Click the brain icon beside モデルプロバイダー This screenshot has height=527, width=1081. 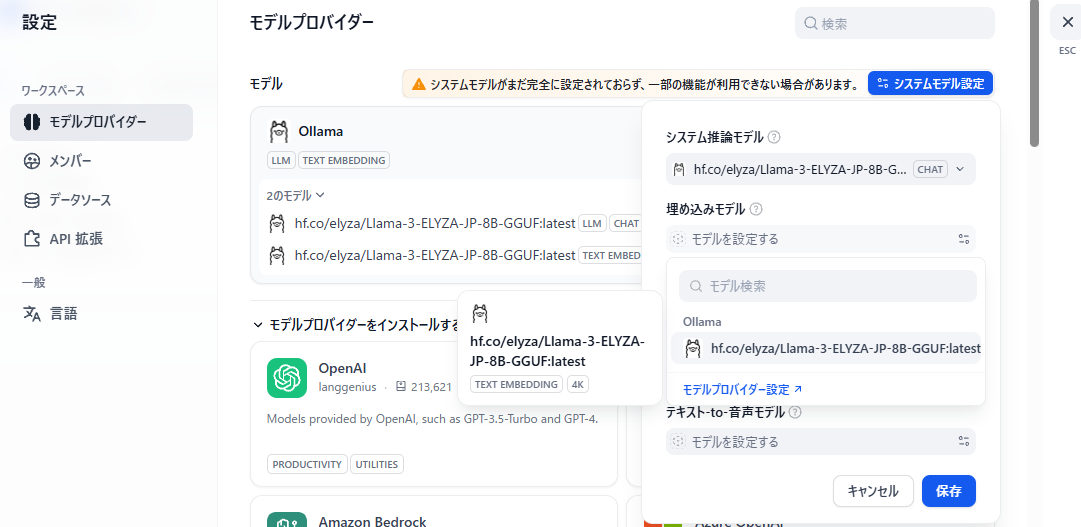[x=32, y=122]
